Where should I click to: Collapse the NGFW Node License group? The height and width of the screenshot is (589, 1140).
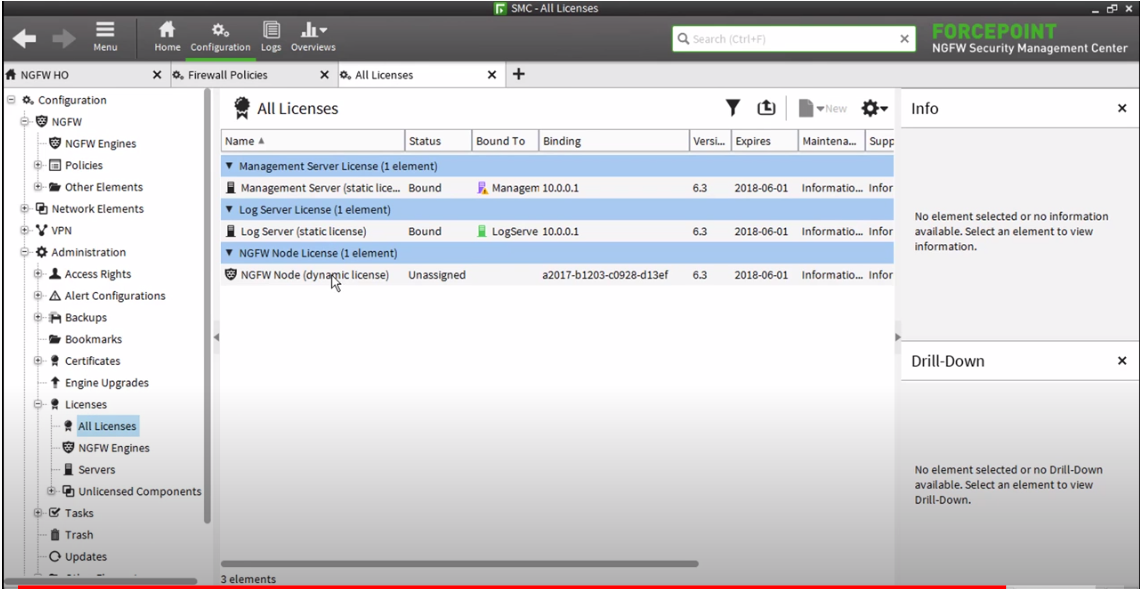coord(230,253)
